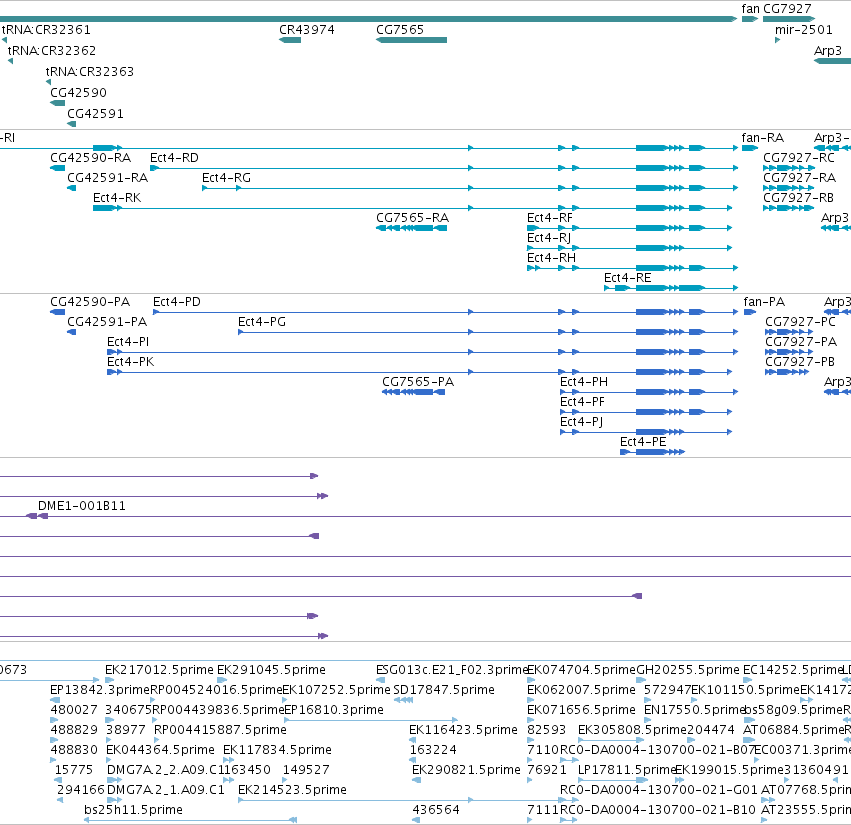The width and height of the screenshot is (851, 825).
Task: Click the CG42590-RA transcript label
Action: 91,158
